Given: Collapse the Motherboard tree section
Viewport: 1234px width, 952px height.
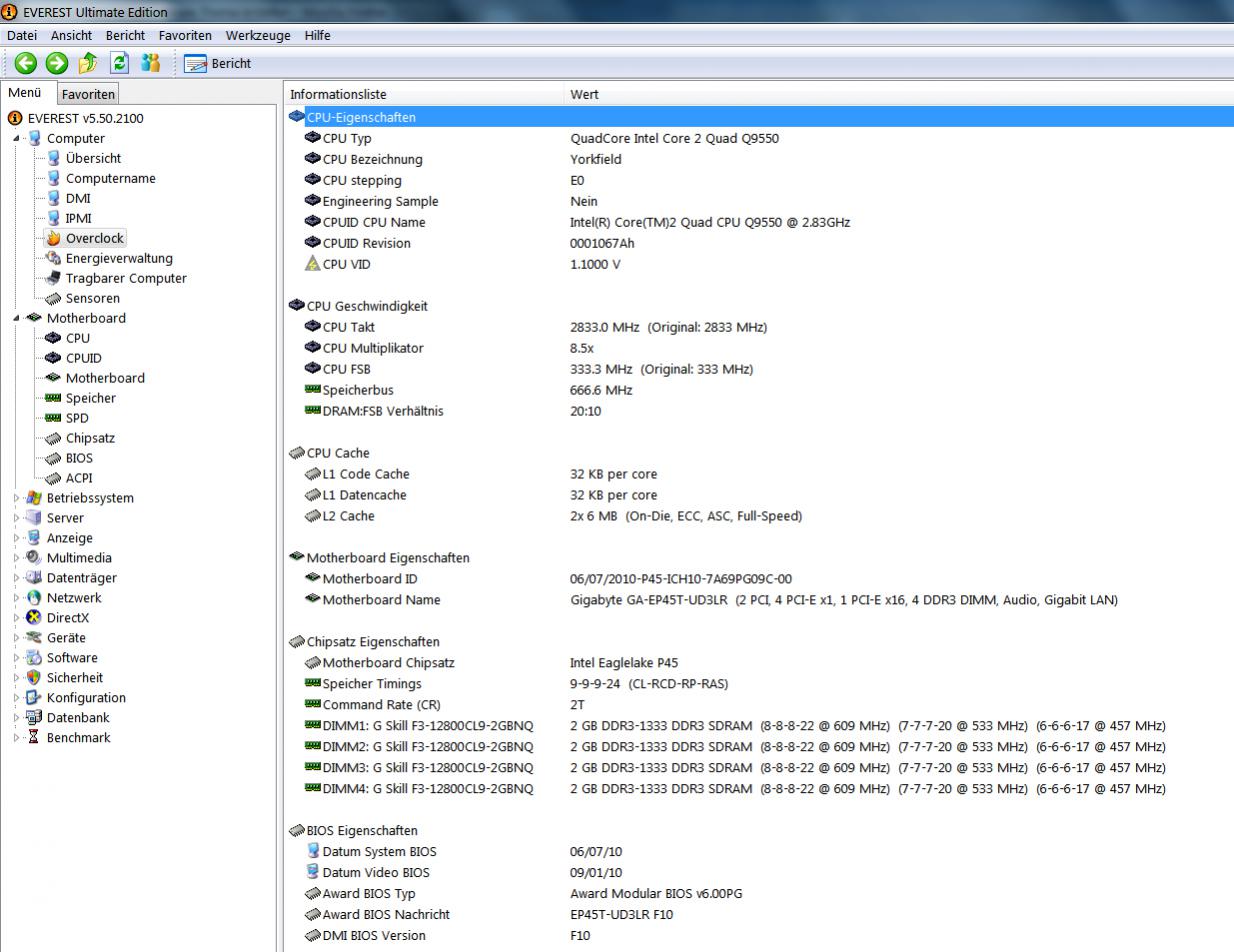Looking at the screenshot, I should pos(17,318).
